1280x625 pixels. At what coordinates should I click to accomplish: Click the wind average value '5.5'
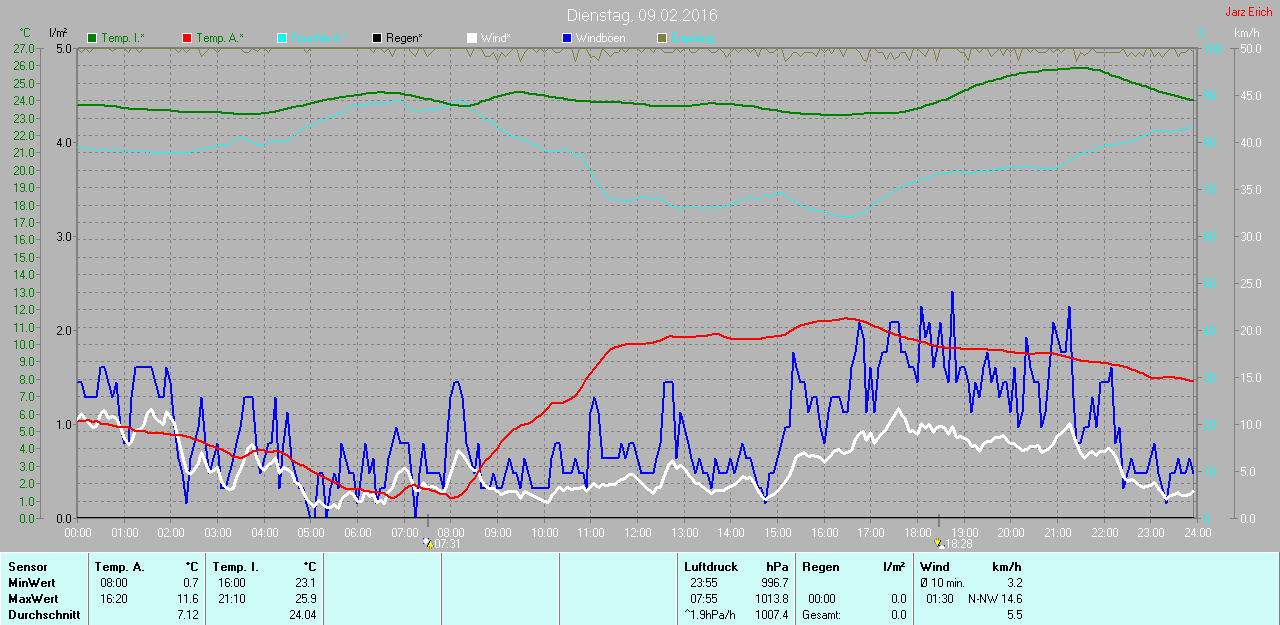[1014, 615]
